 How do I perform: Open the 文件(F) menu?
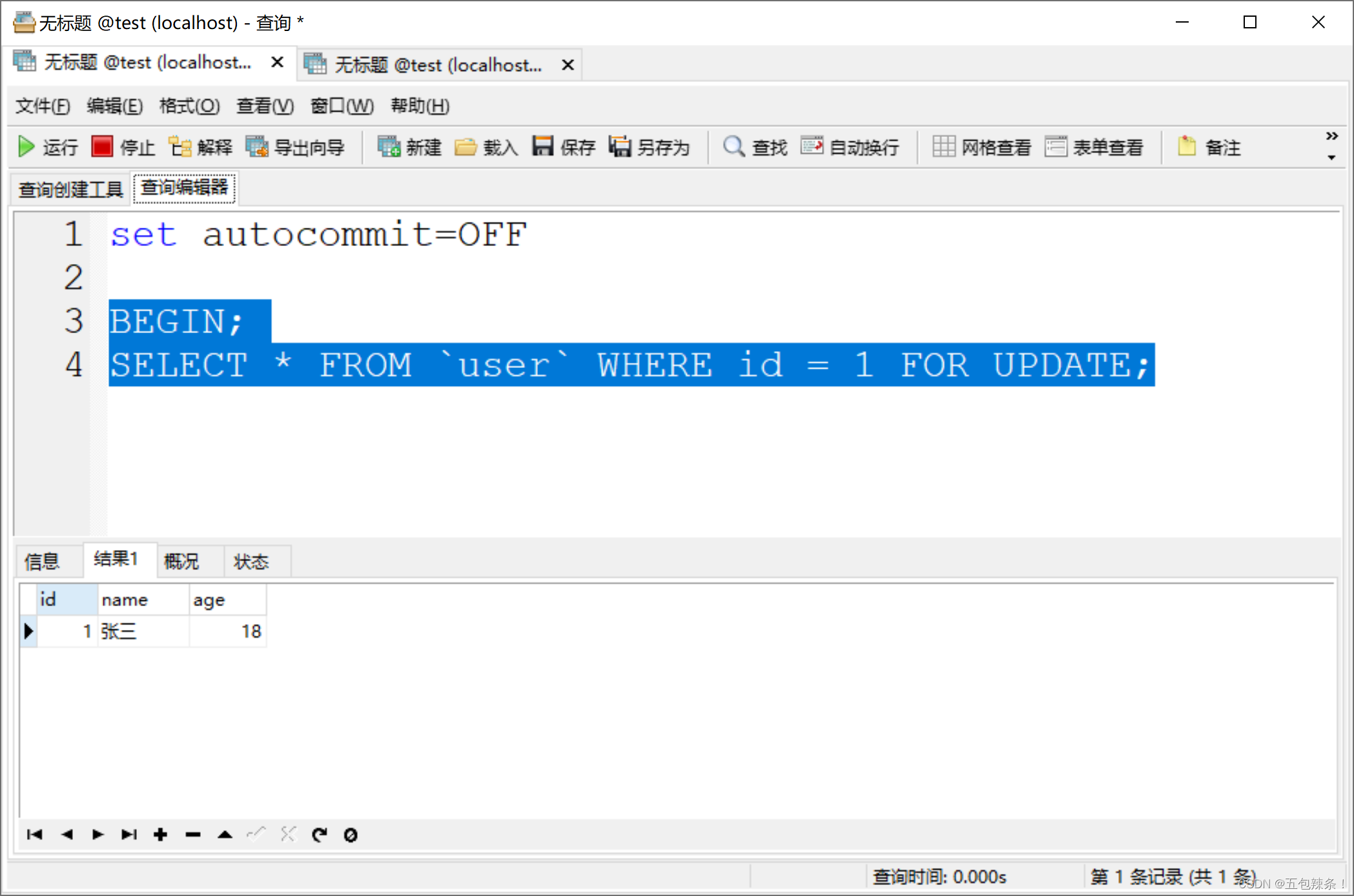[x=43, y=106]
